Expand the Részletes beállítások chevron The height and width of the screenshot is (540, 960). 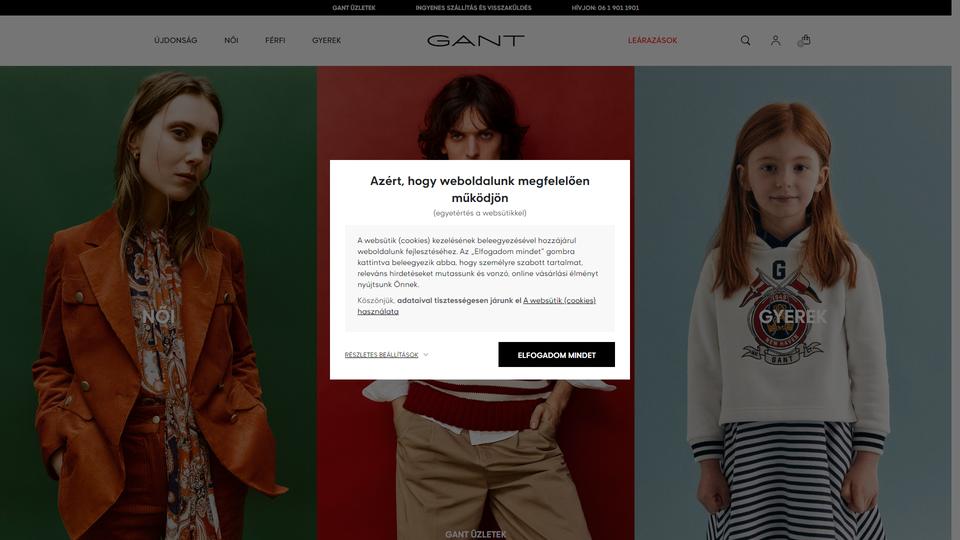tap(426, 354)
